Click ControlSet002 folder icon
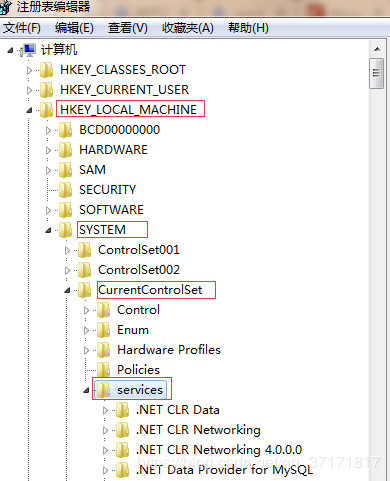The image size is (390, 481). 85,270
